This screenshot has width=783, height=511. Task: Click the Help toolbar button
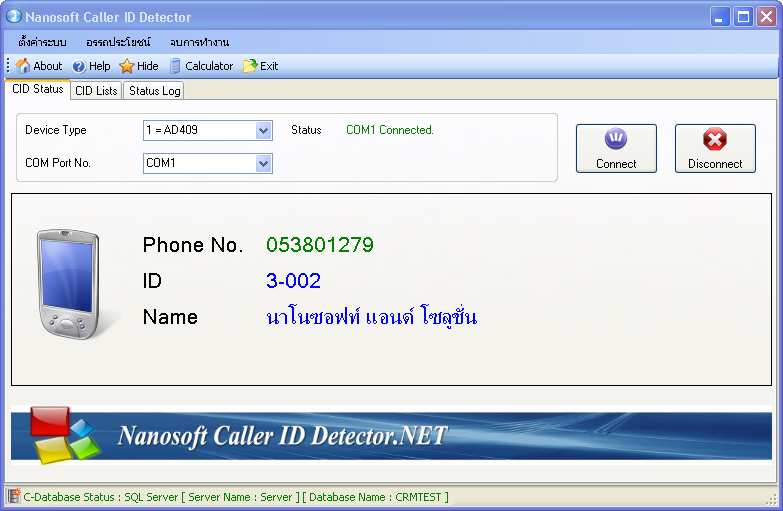91,66
